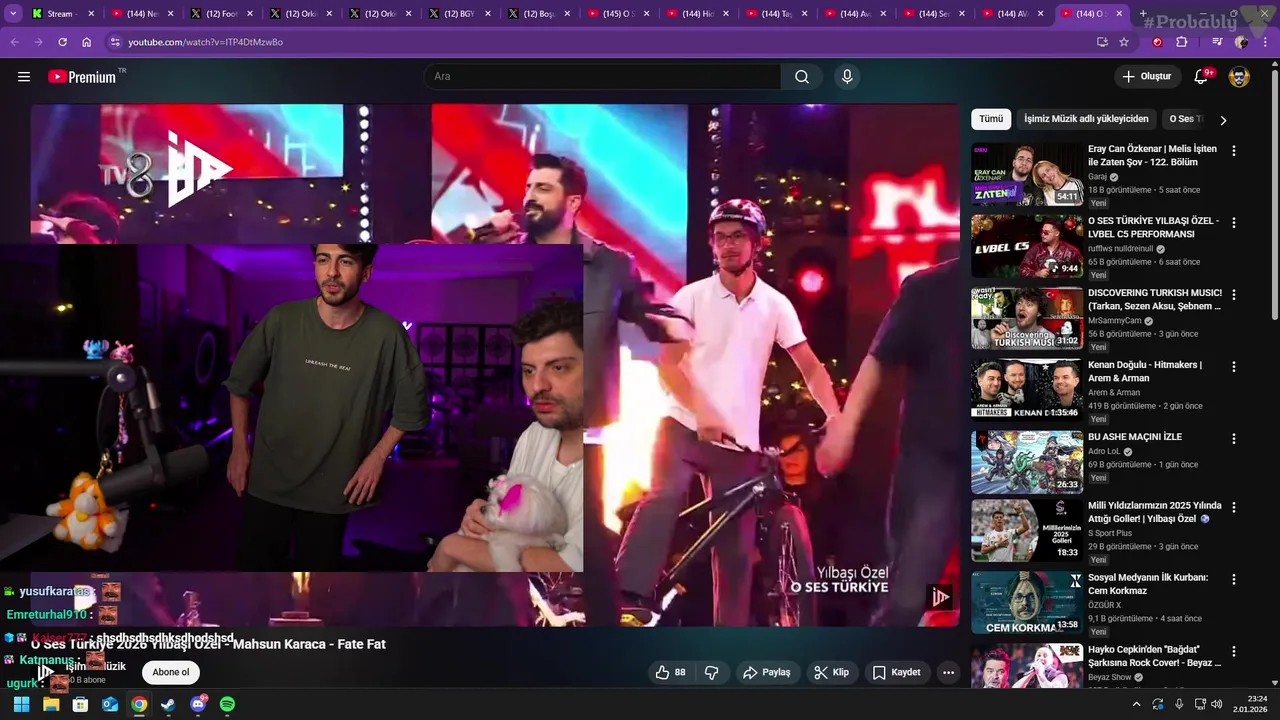Open options for Milli Yıldızlarımızın goals video
The height and width of the screenshot is (720, 1280).
[1233, 507]
